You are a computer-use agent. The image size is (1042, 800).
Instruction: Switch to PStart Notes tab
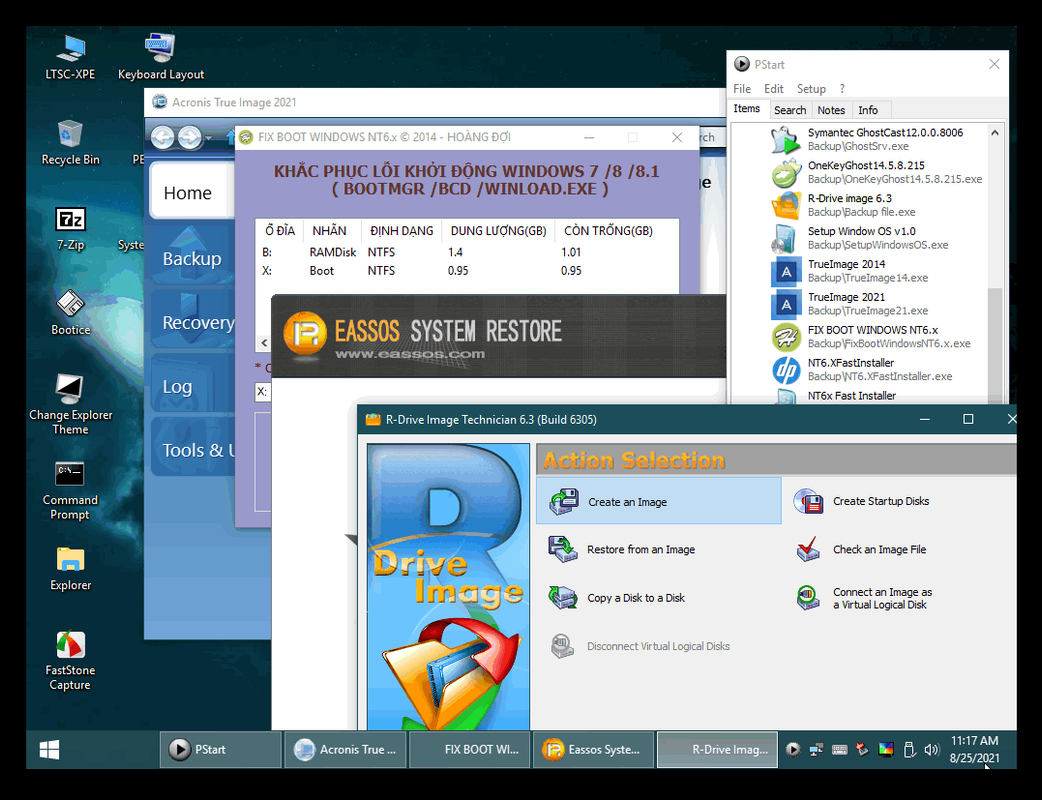click(x=831, y=110)
